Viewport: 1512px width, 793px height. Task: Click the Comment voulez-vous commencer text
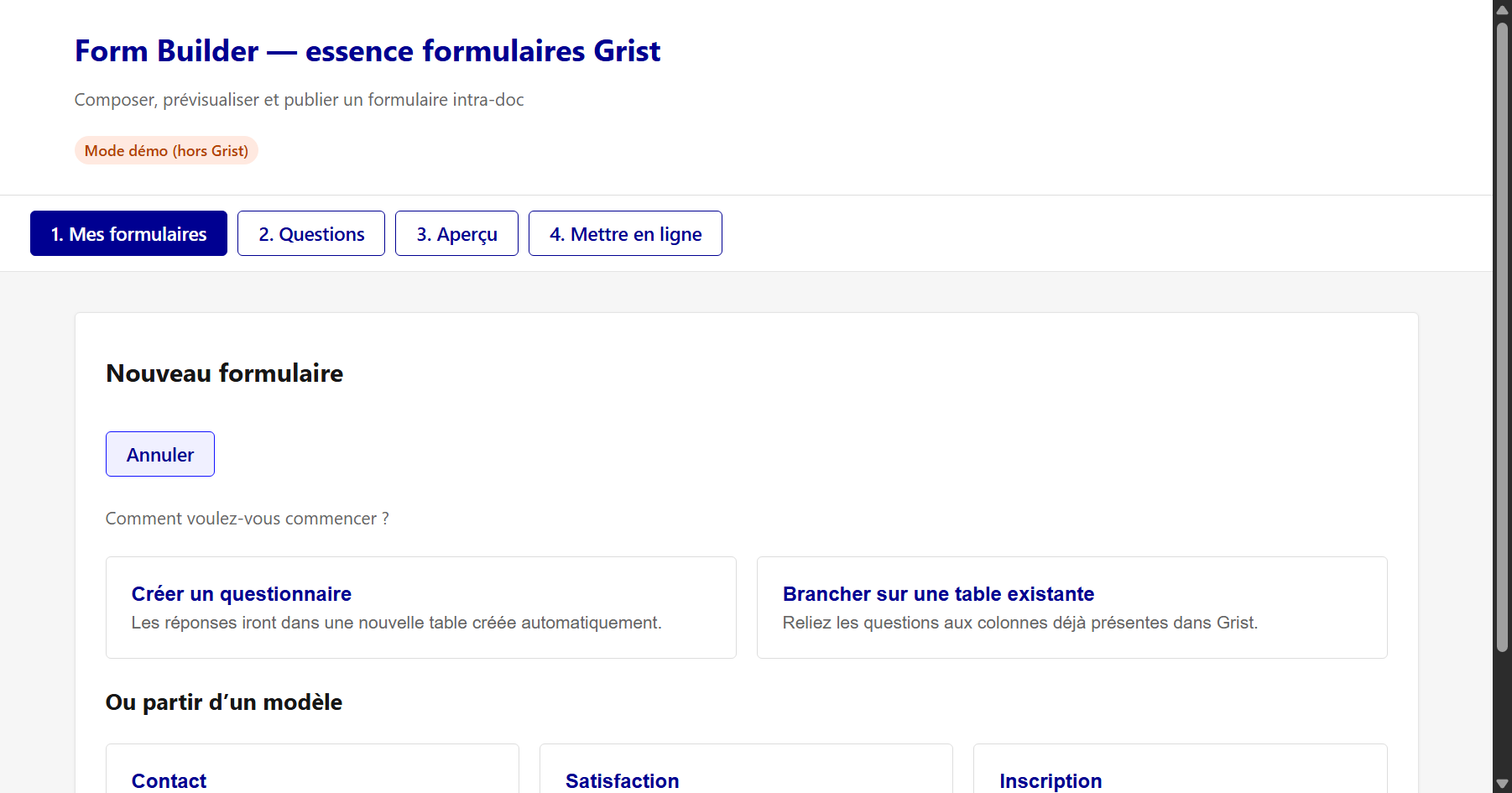click(248, 519)
